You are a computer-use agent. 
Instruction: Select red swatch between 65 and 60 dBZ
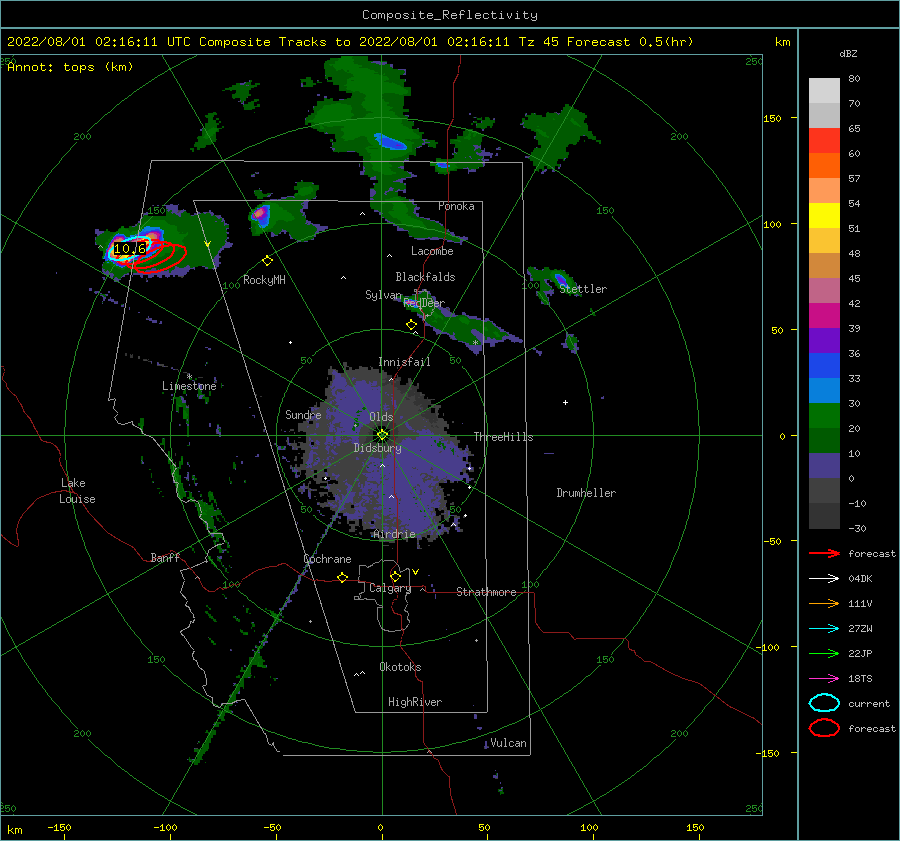[x=824, y=141]
